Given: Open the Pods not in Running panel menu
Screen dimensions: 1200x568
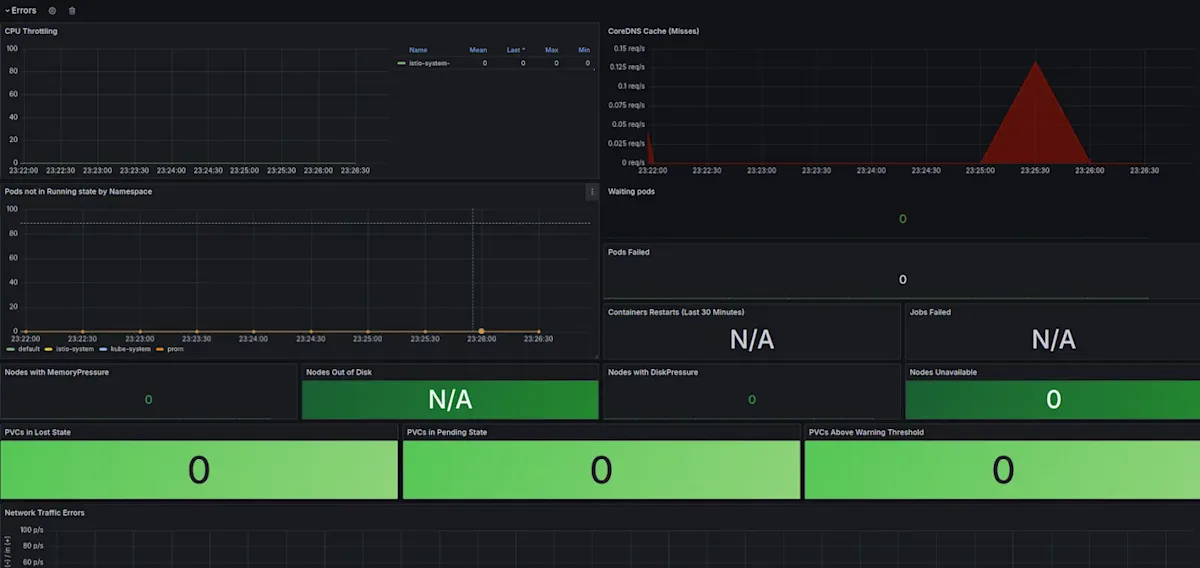Looking at the screenshot, I should (x=592, y=191).
